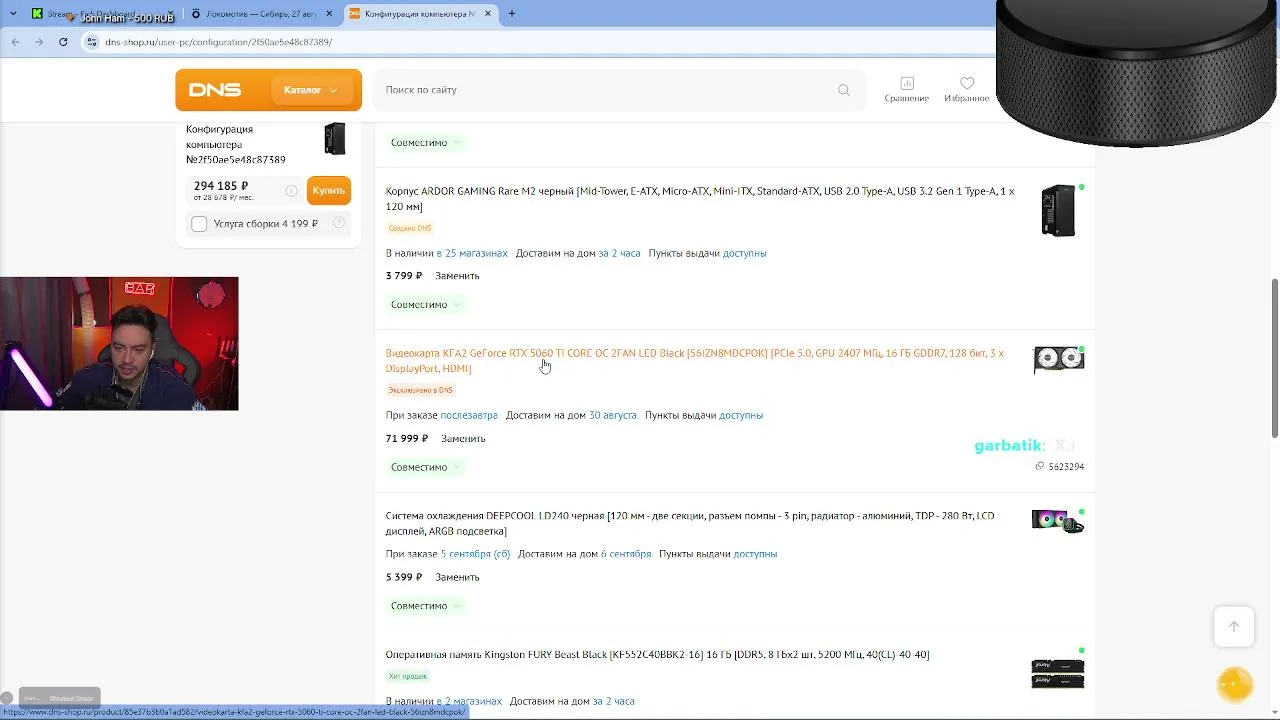Click info icon next to 294 185 ₽ price
The width and height of the screenshot is (1280, 720).
pyautogui.click(x=292, y=191)
